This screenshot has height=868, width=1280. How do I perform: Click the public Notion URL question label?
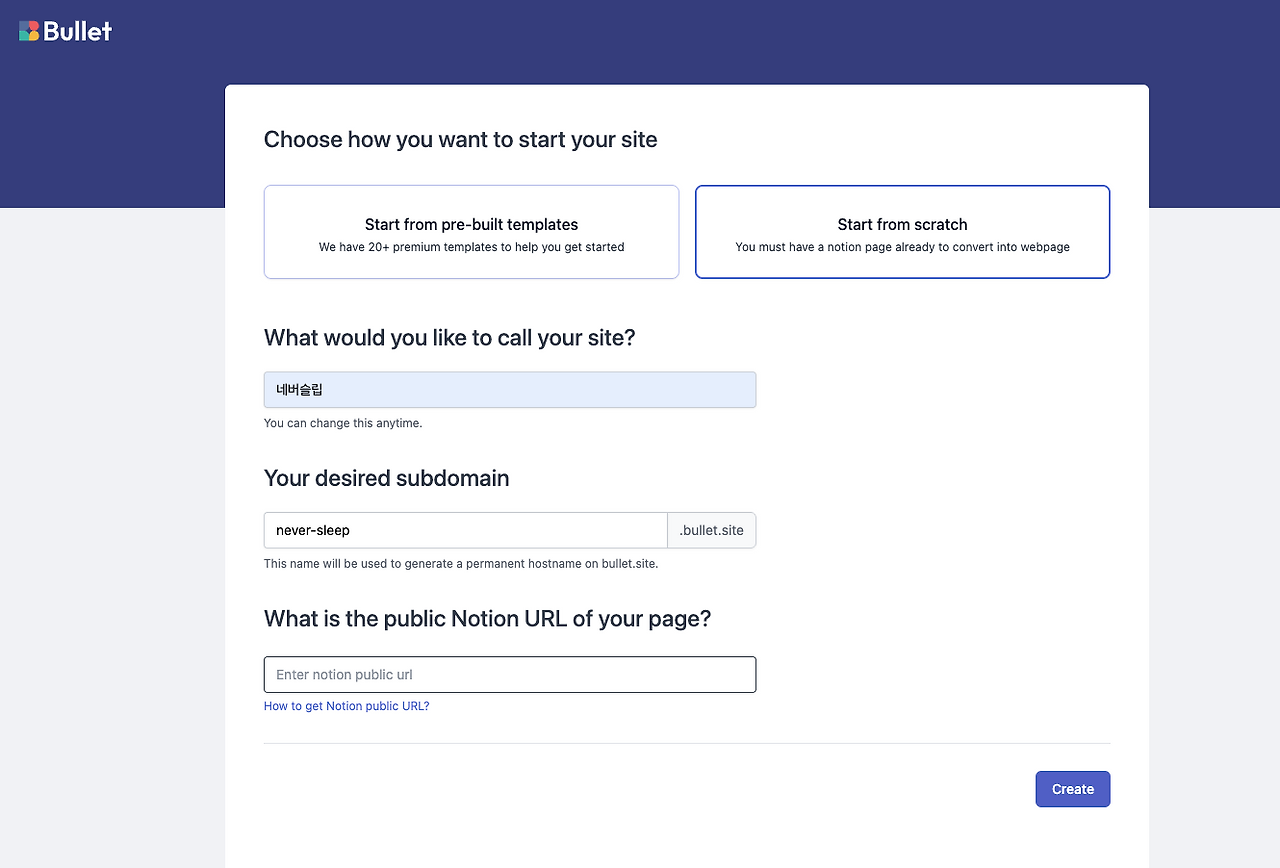[x=487, y=618]
